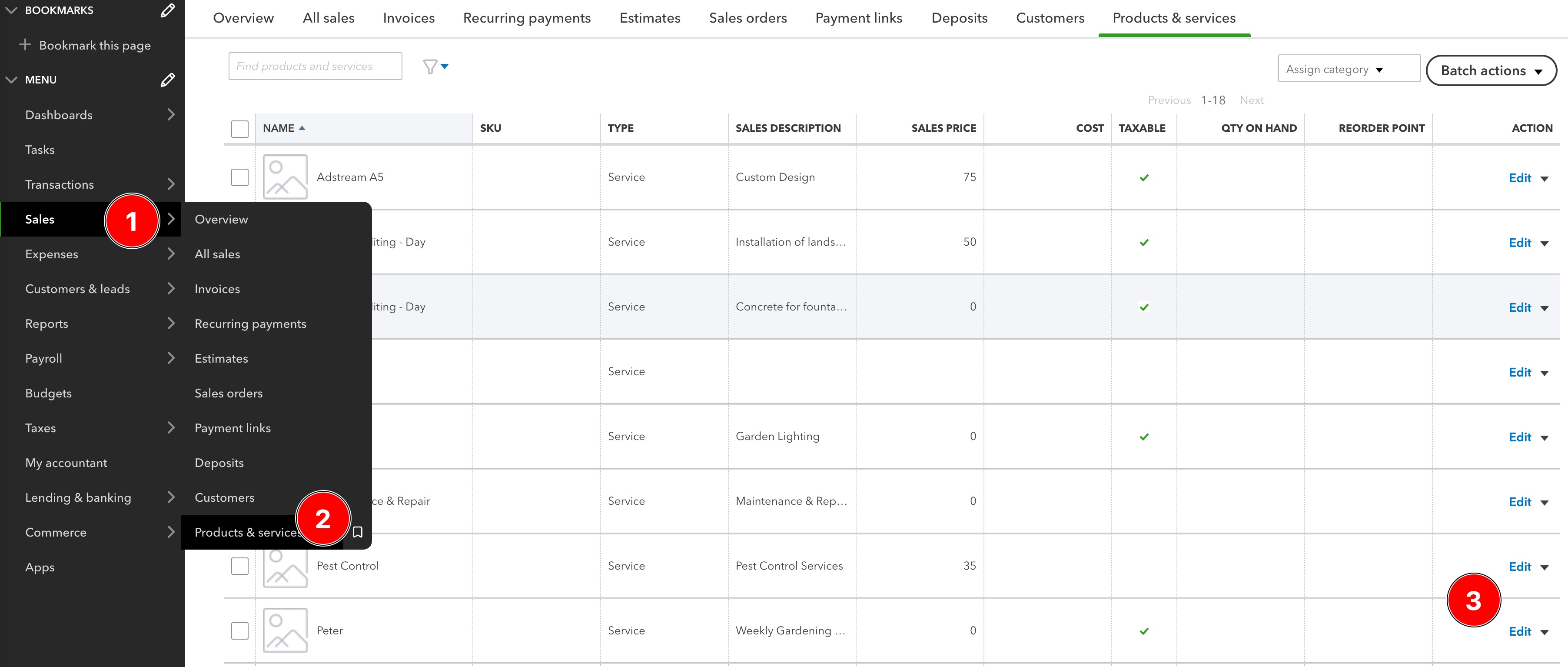Click Next pagination link
The height and width of the screenshot is (667, 1568).
[1252, 100]
